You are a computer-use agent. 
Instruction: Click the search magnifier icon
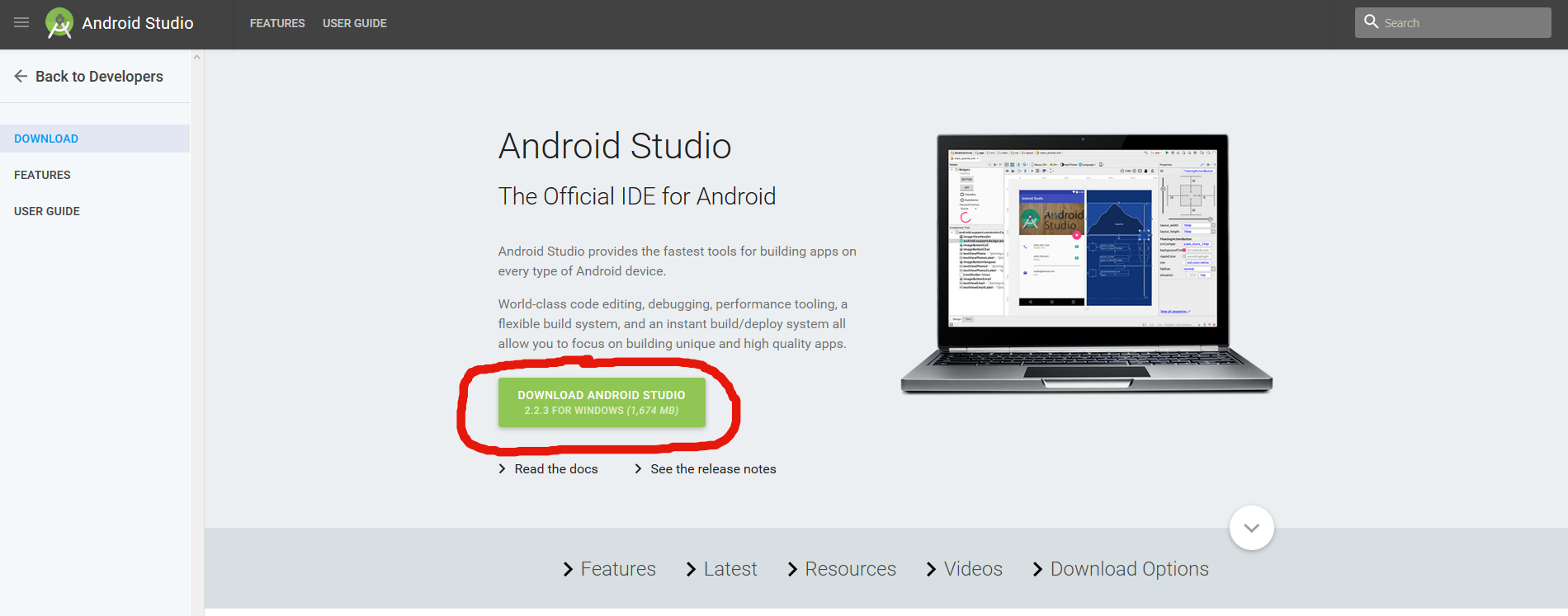coord(1372,22)
